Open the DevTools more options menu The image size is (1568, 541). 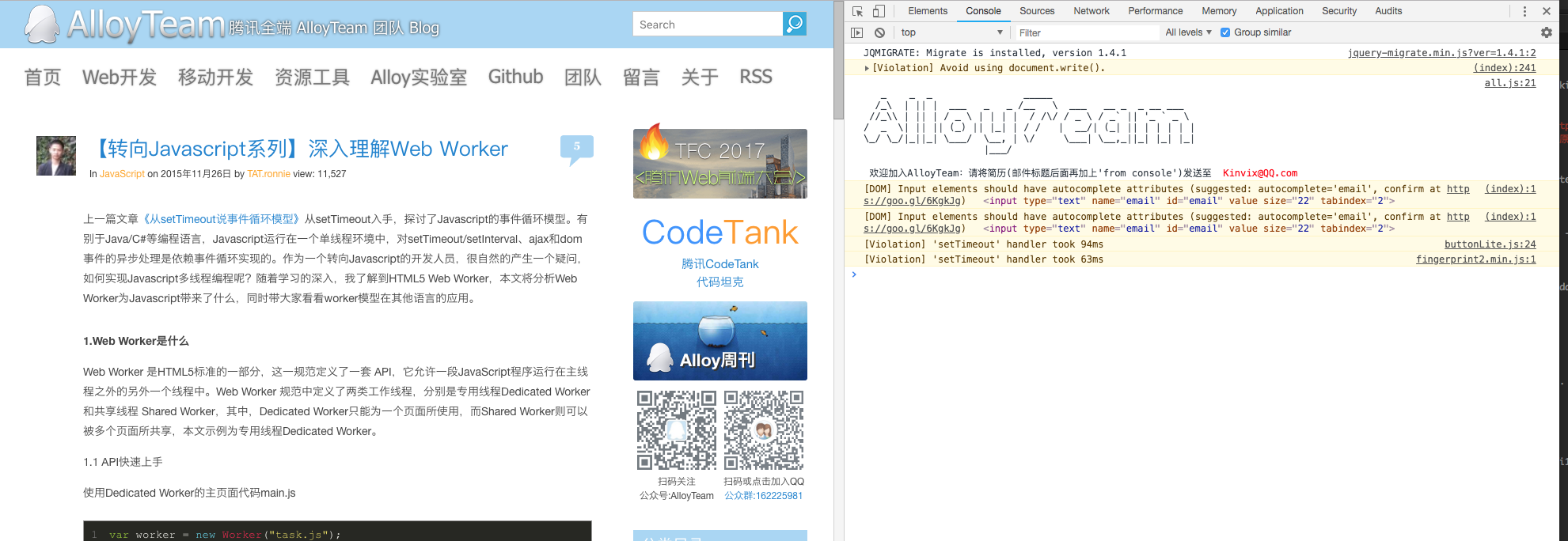click(1524, 11)
